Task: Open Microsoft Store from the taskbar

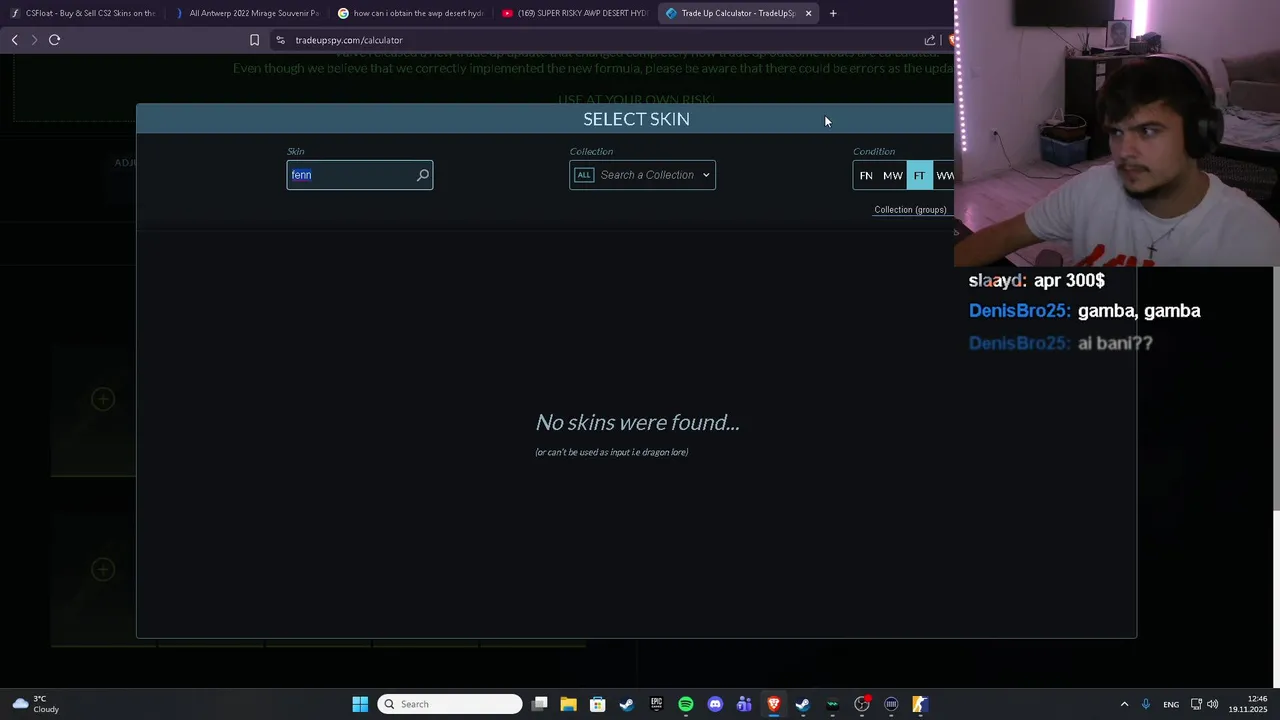Action: 597,704
